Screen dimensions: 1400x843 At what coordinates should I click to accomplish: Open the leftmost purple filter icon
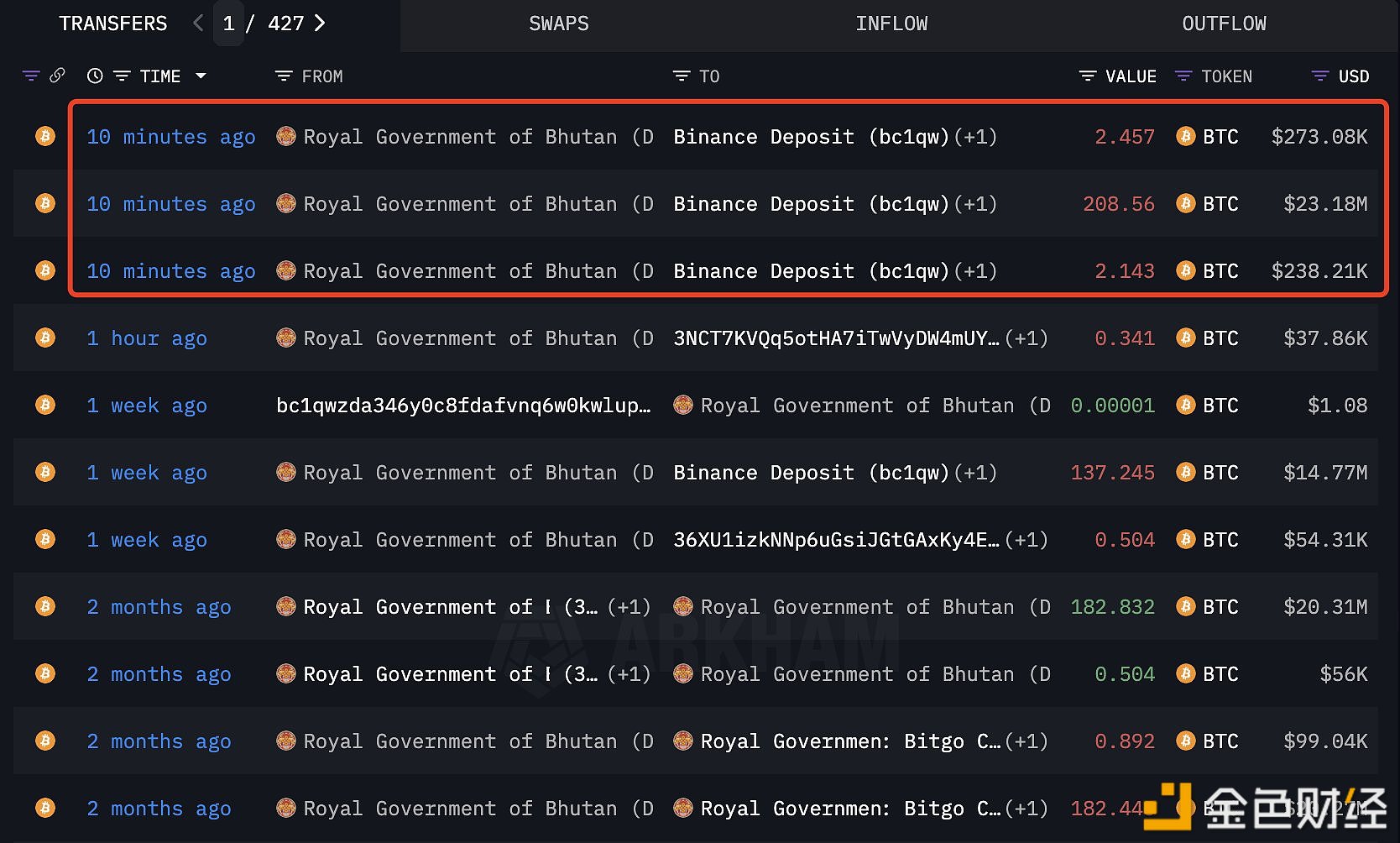(x=31, y=76)
